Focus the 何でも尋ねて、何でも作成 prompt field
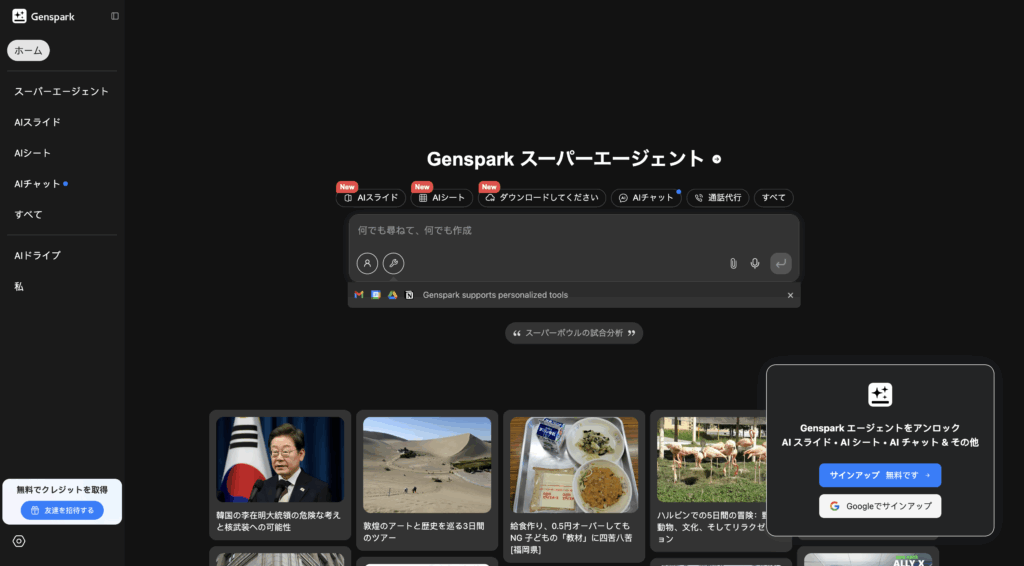 click(x=573, y=230)
